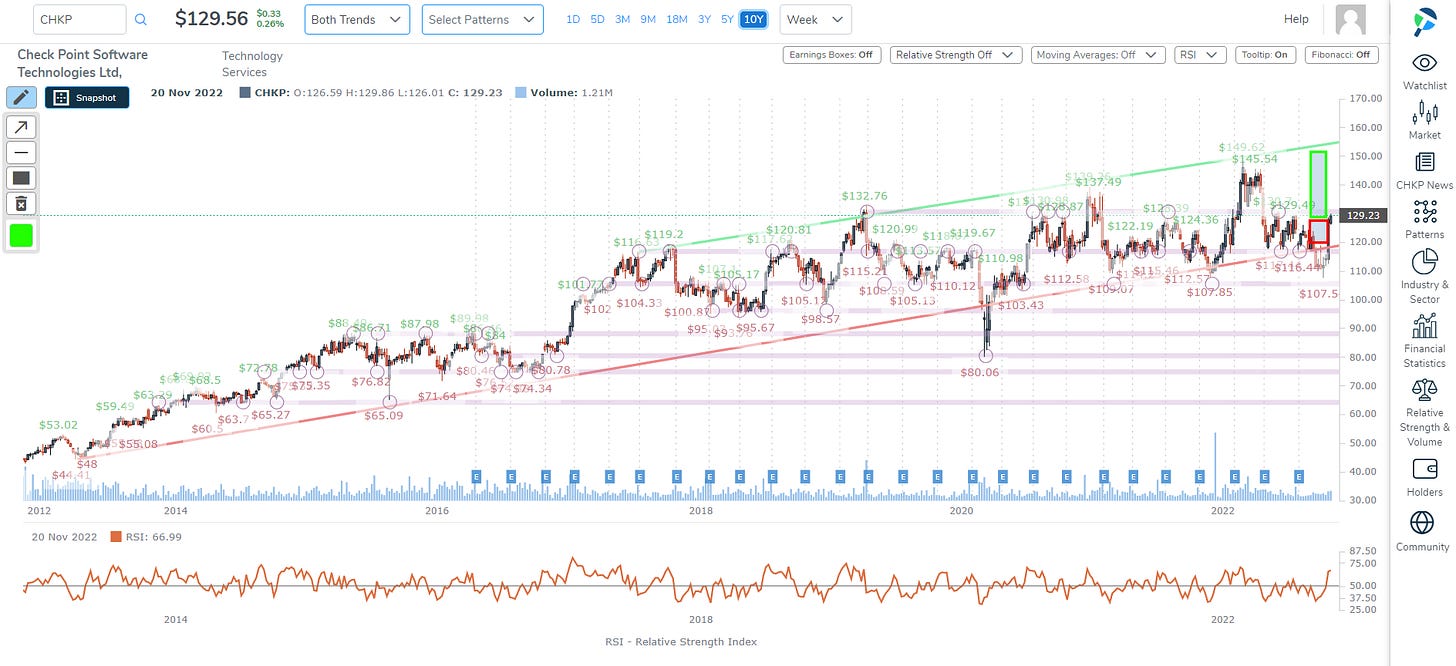Select the arrow drawing tool
The width and height of the screenshot is (1456, 666).
pyautogui.click(x=21, y=126)
